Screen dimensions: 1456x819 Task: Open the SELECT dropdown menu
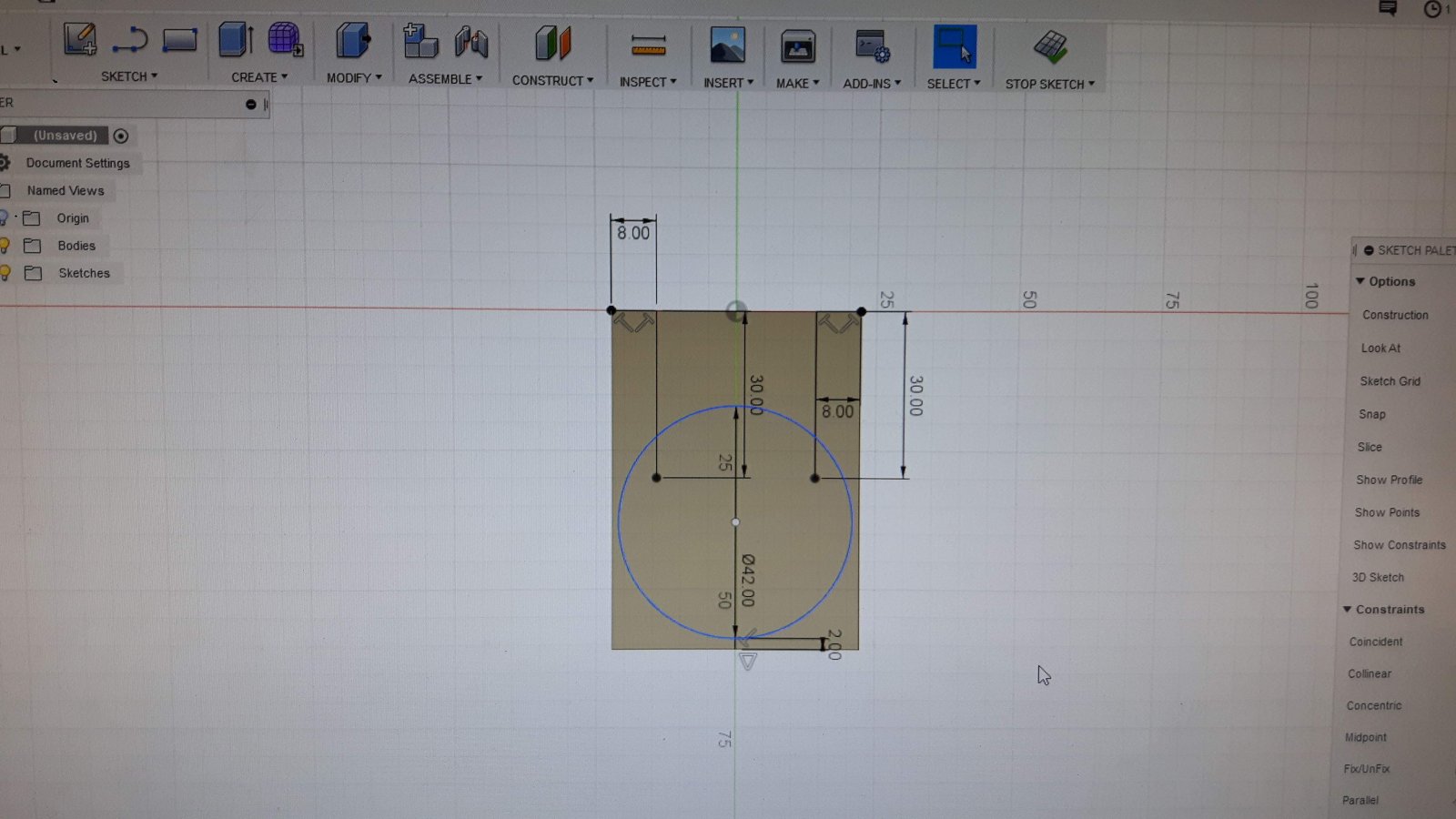pos(954,84)
